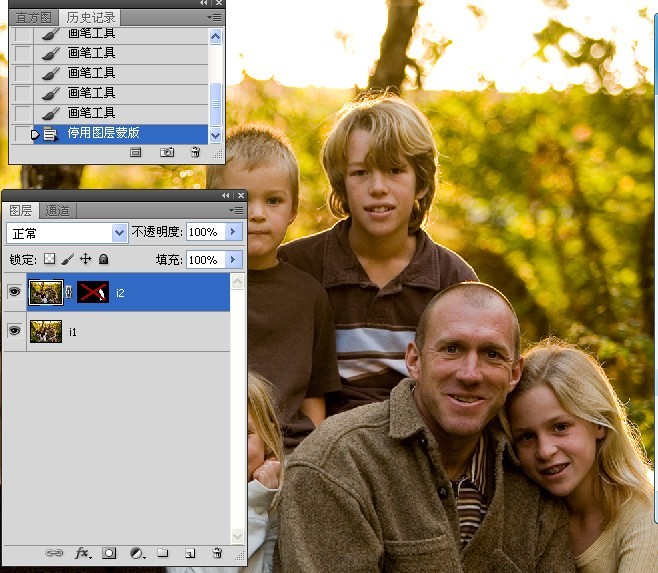Close the Layers panel
Screen dimensions: 658x573
pos(241,196)
